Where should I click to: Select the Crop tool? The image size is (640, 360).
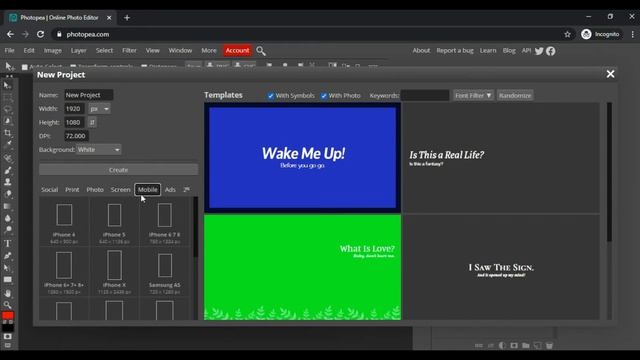pos(7,133)
